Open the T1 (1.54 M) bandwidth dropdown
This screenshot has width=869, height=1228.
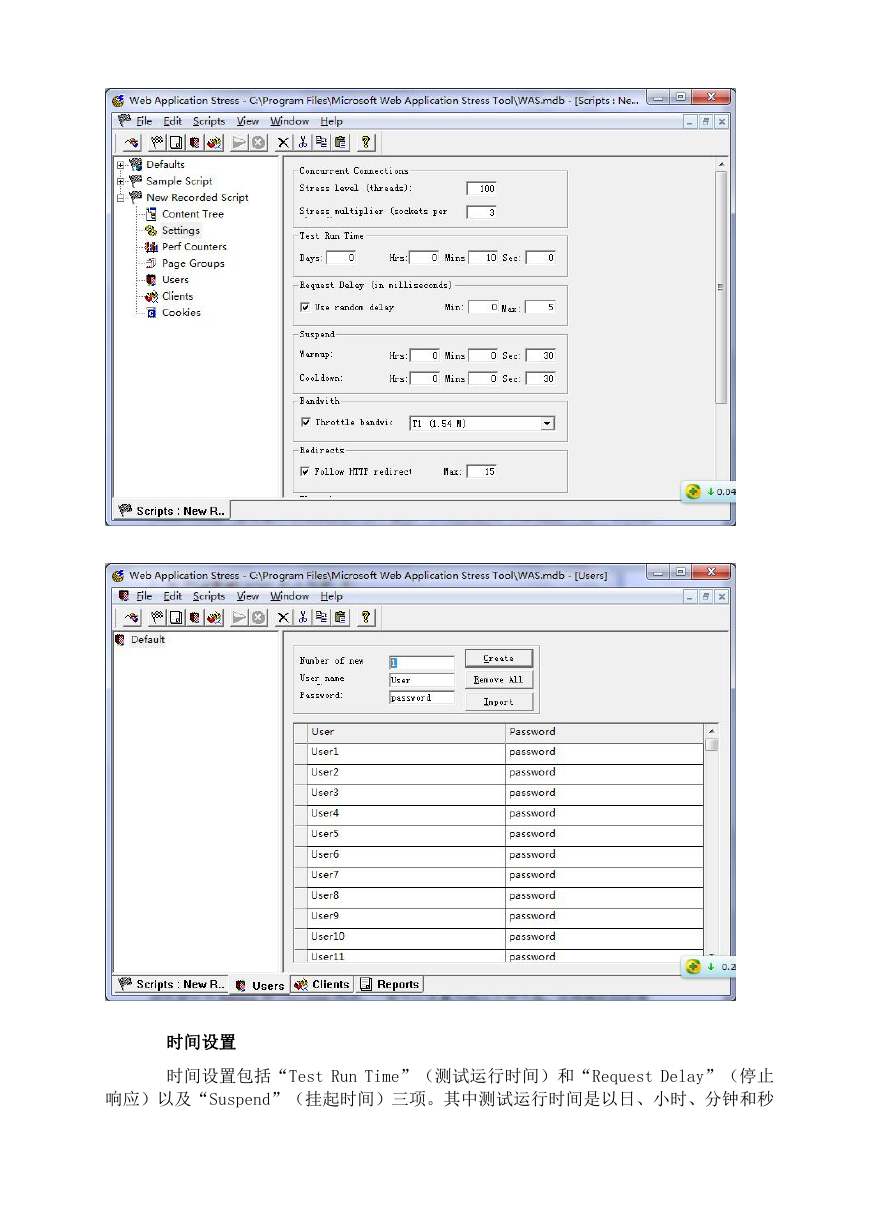pyautogui.click(x=547, y=423)
